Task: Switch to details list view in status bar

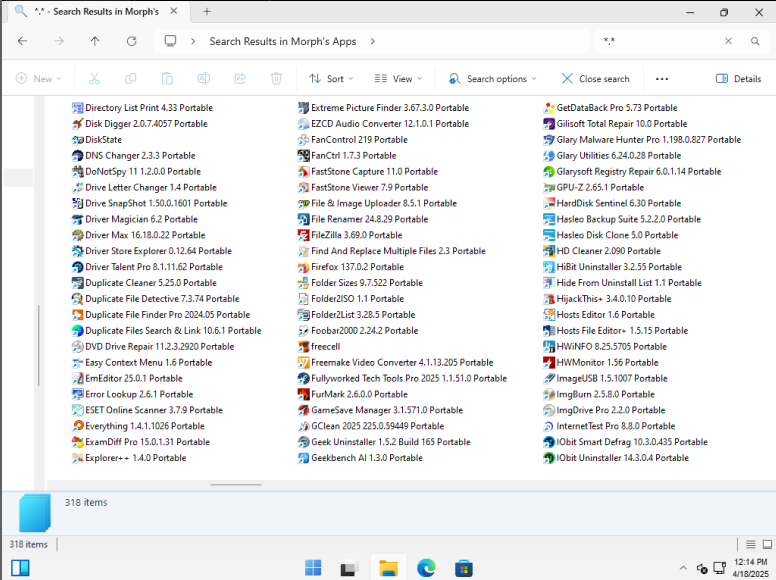Action: click(750, 544)
